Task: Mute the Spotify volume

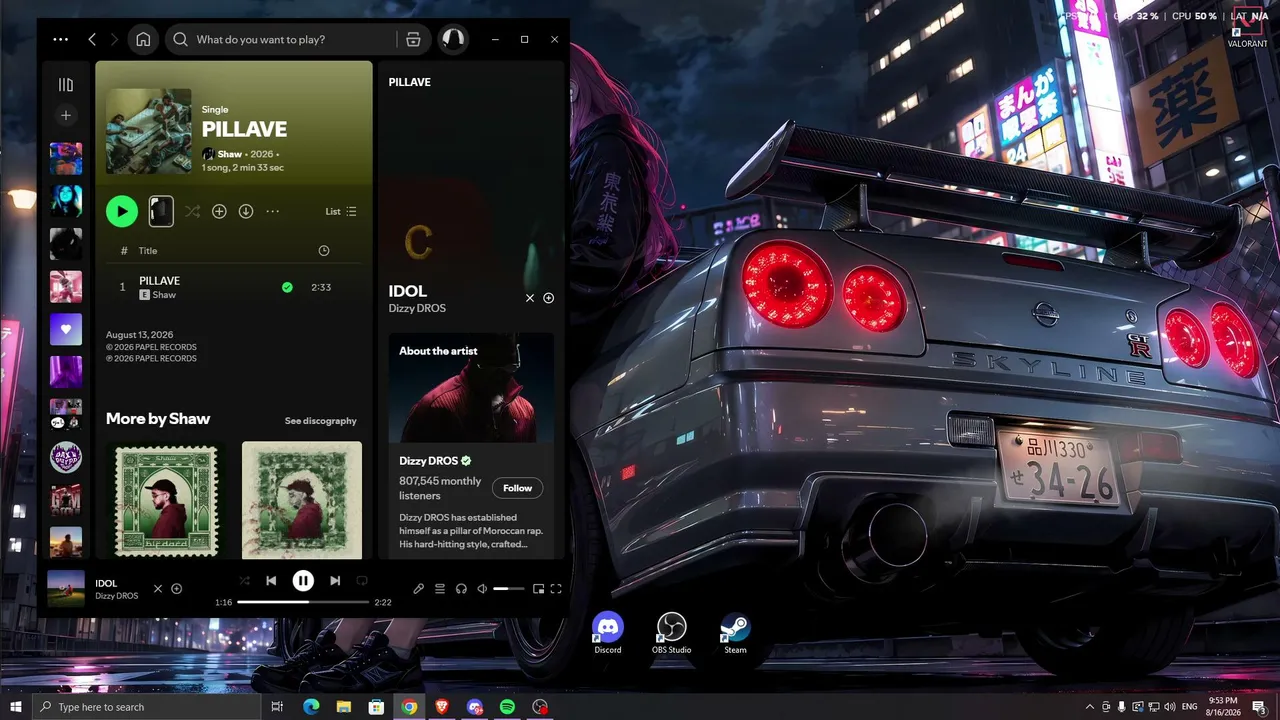Action: click(482, 589)
